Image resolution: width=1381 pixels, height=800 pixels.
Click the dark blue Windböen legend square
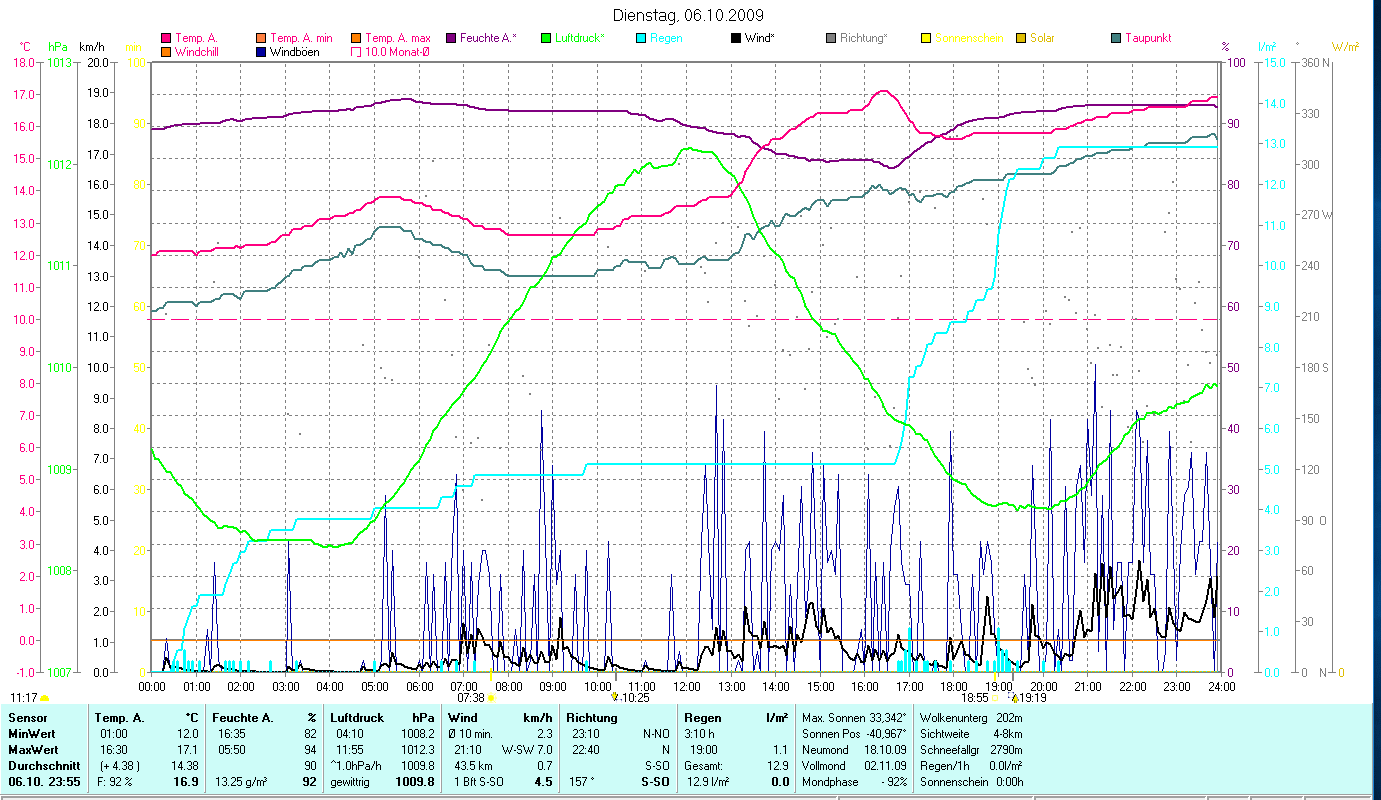(x=262, y=51)
